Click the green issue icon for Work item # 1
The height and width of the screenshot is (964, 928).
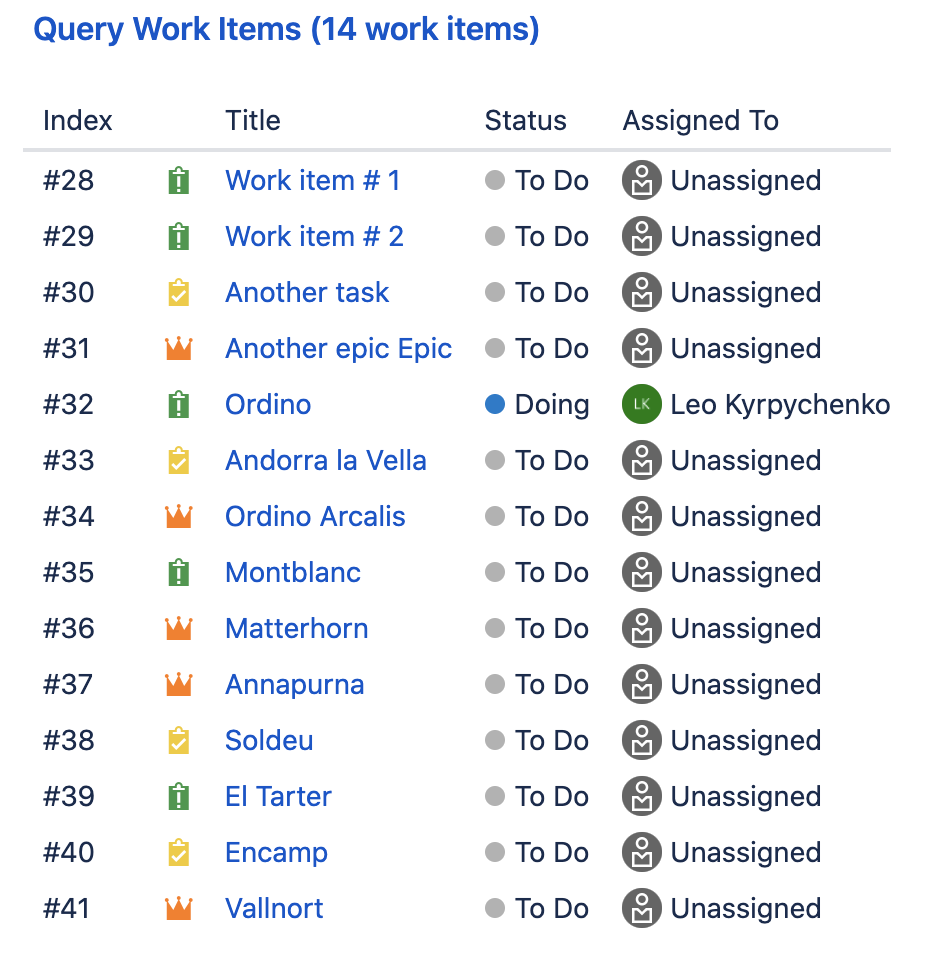[178, 181]
